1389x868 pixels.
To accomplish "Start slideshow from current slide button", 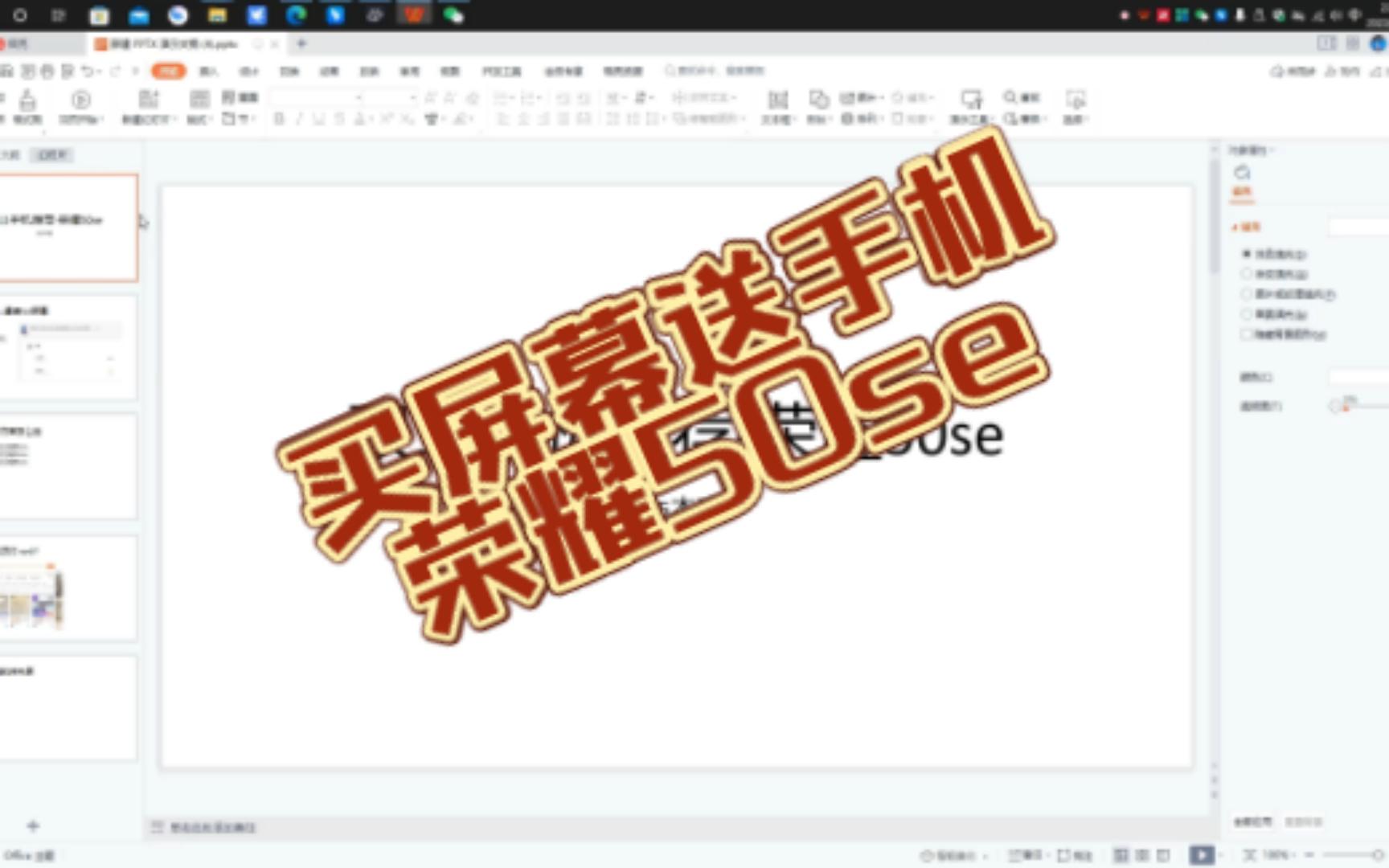I will (x=80, y=107).
